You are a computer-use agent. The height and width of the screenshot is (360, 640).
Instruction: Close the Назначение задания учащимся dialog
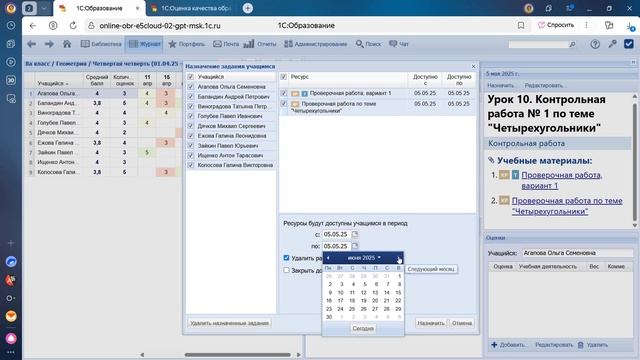(x=473, y=66)
